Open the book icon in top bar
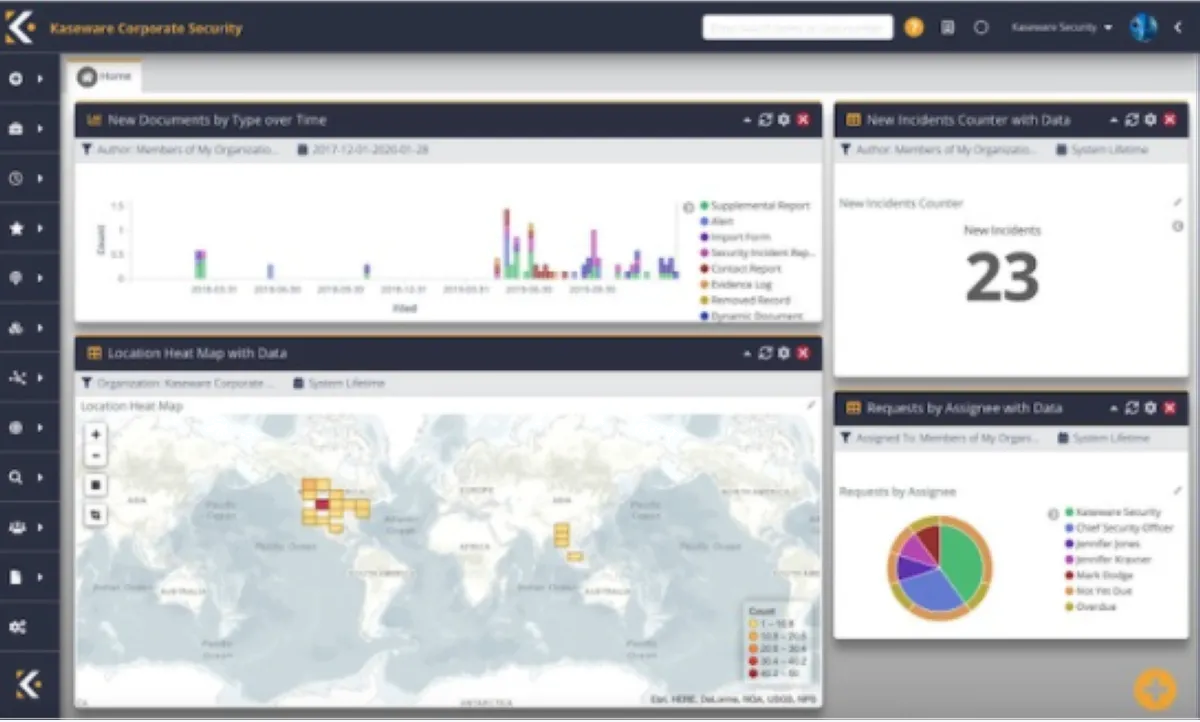The width and height of the screenshot is (1200, 722). [x=948, y=28]
